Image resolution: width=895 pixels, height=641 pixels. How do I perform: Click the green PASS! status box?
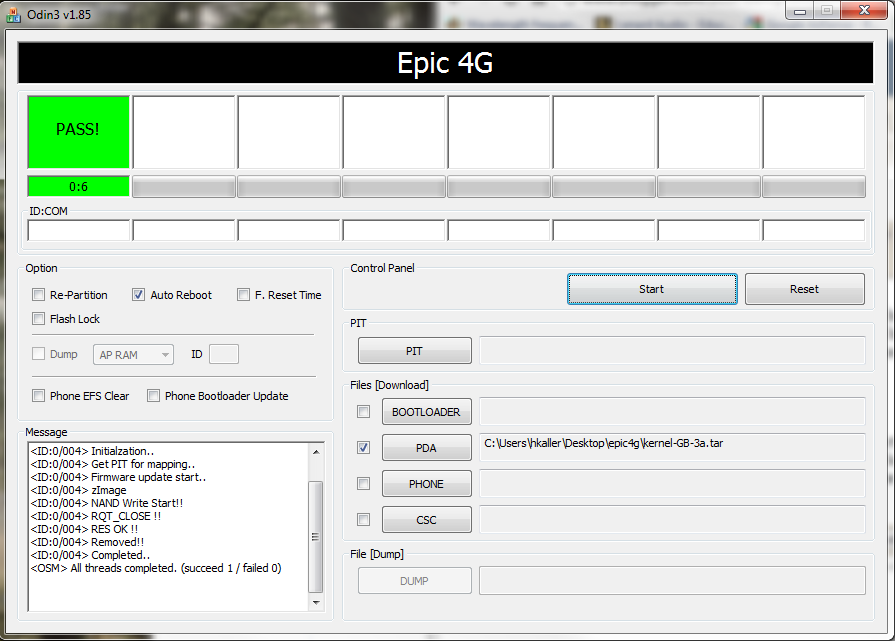[x=79, y=132]
